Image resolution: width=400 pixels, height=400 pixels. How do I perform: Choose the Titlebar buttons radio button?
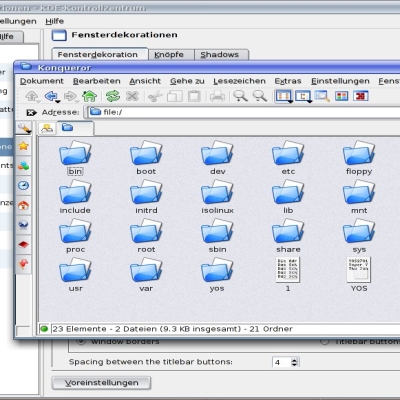click(x=324, y=342)
